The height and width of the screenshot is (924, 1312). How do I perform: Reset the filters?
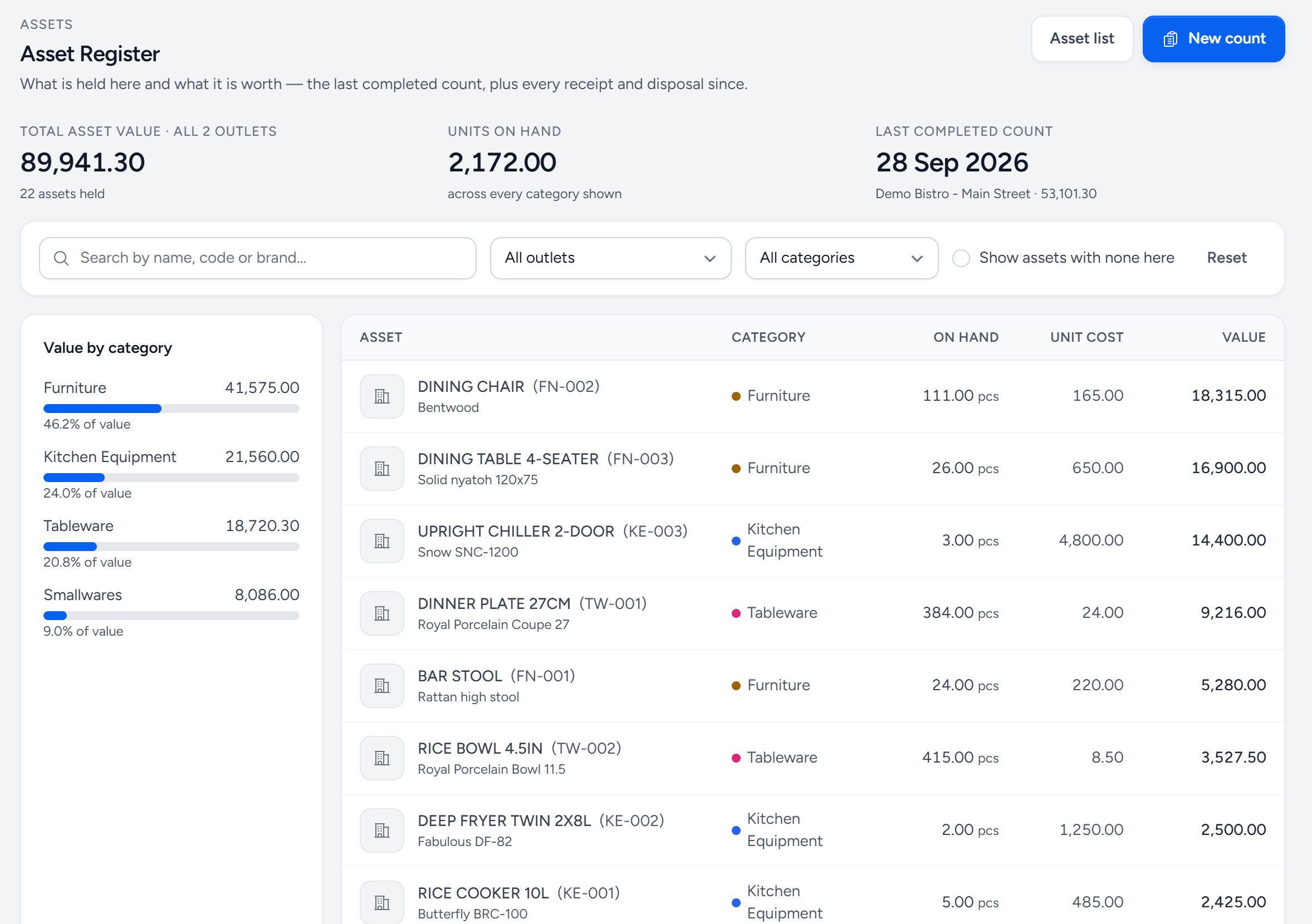pos(1226,258)
